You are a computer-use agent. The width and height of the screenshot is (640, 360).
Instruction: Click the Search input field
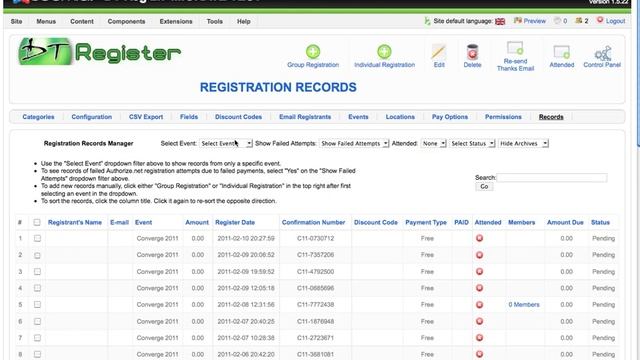[551, 178]
